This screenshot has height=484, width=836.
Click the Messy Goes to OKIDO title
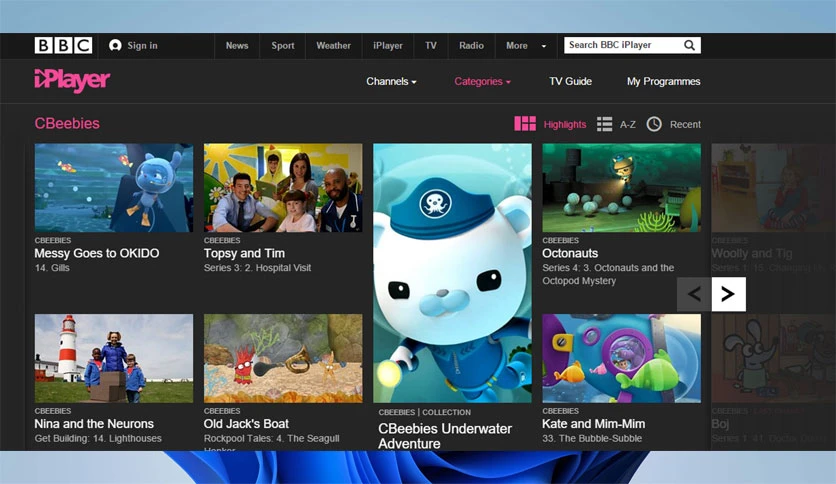(97, 253)
